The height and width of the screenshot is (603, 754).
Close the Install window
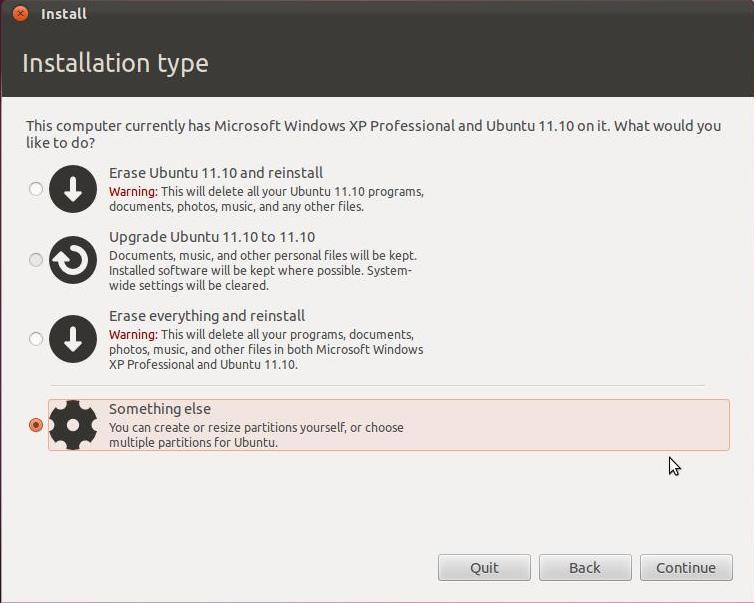(x=20, y=13)
